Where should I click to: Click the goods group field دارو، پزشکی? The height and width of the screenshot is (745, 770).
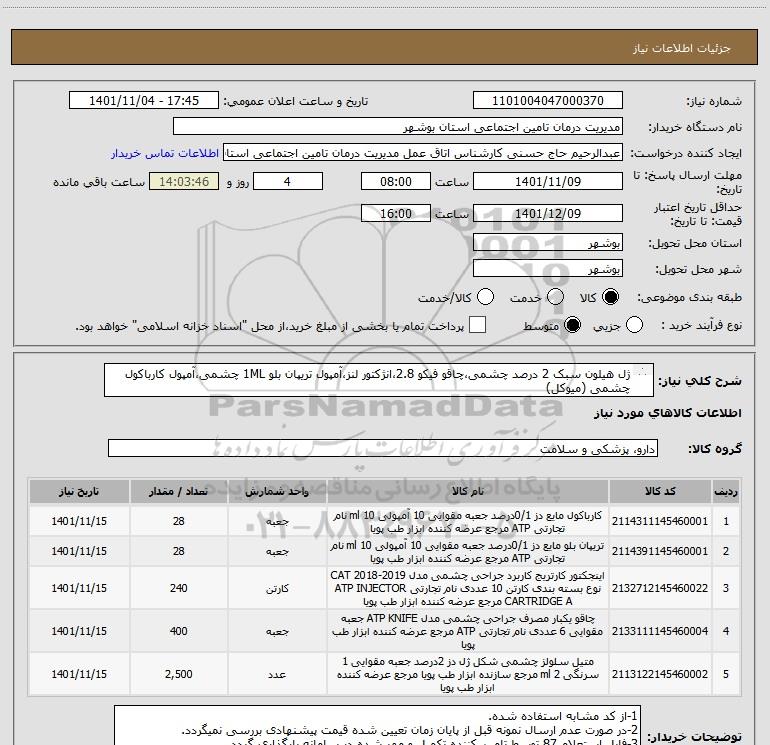[383, 448]
